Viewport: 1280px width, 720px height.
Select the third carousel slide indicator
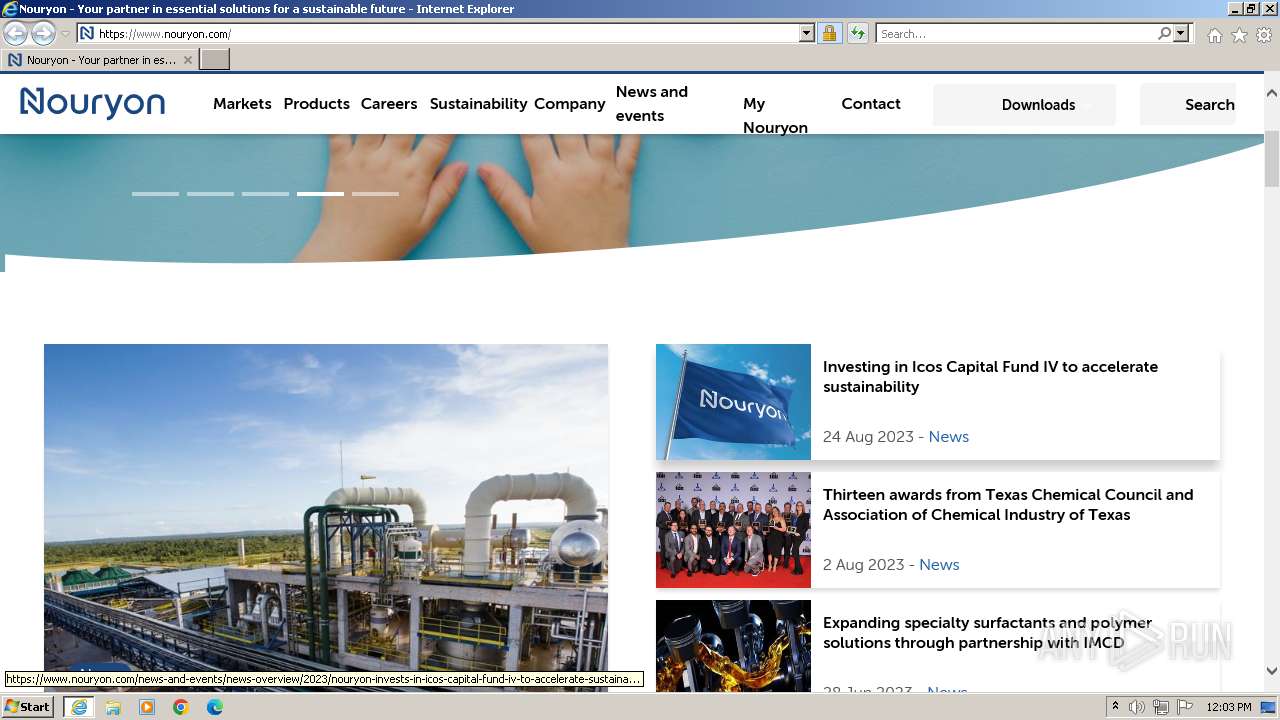(265, 194)
